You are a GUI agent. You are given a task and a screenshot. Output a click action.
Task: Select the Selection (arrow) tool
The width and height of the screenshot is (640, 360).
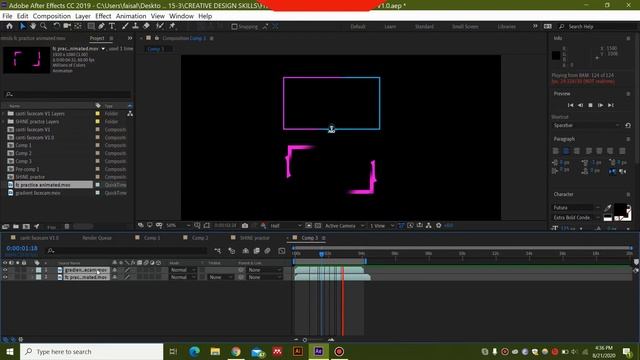(22, 26)
